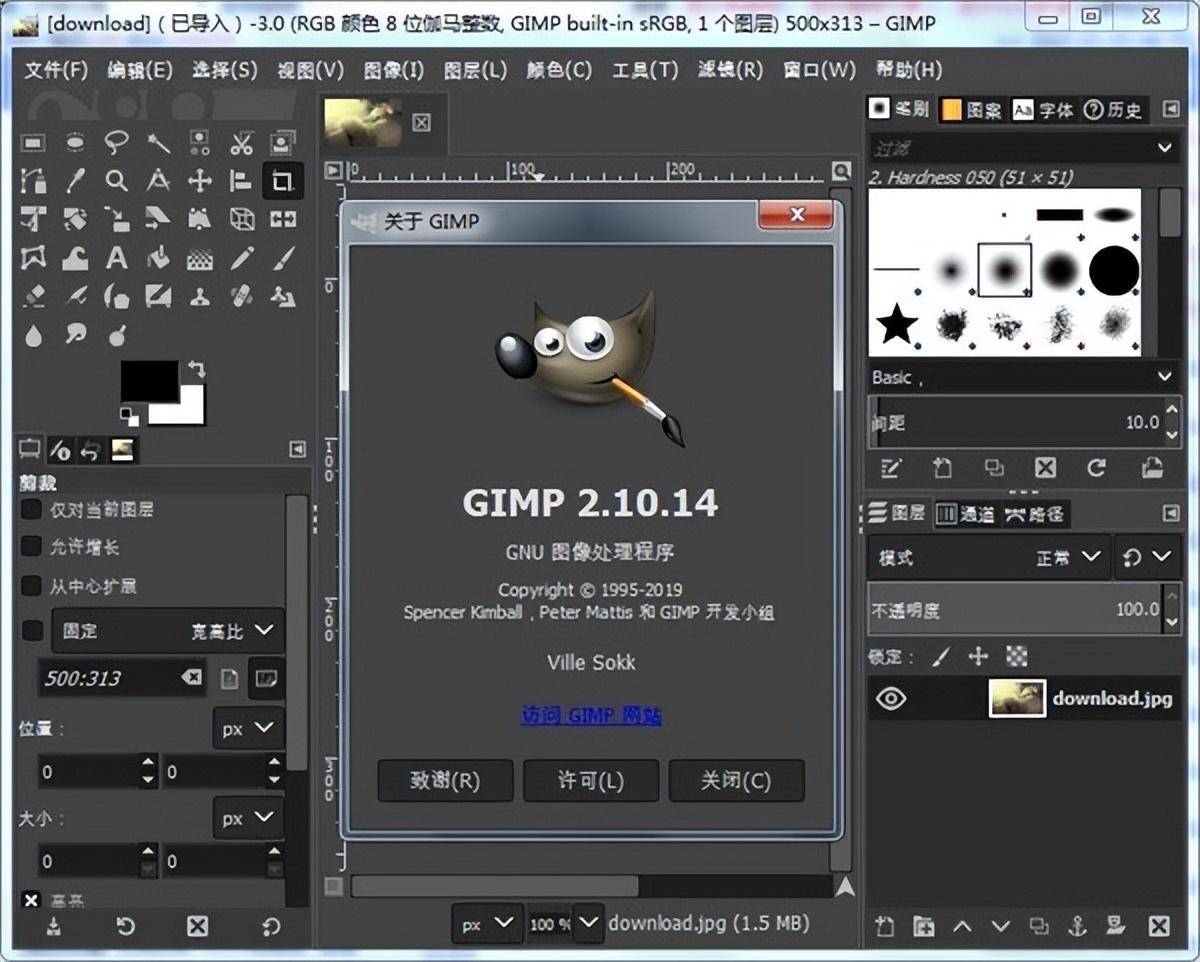Open the 大小 unit px dropdown
This screenshot has height=962, width=1200.
point(248,818)
